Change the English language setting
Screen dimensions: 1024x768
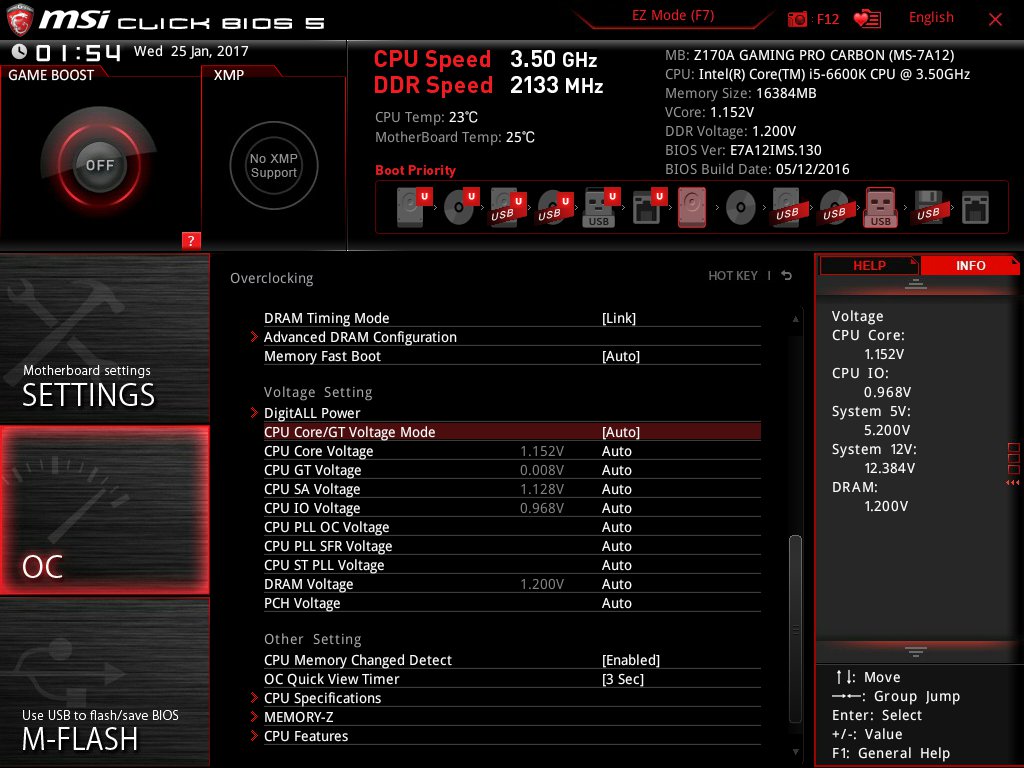tap(931, 18)
